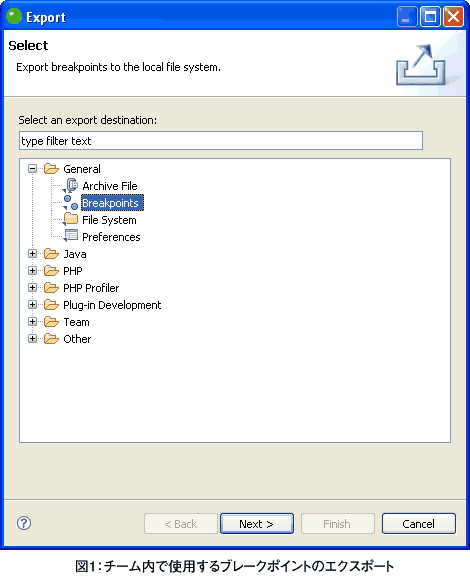This screenshot has height=578, width=470.
Task: Expand the PHP Profiler category
Action: (x=32, y=288)
